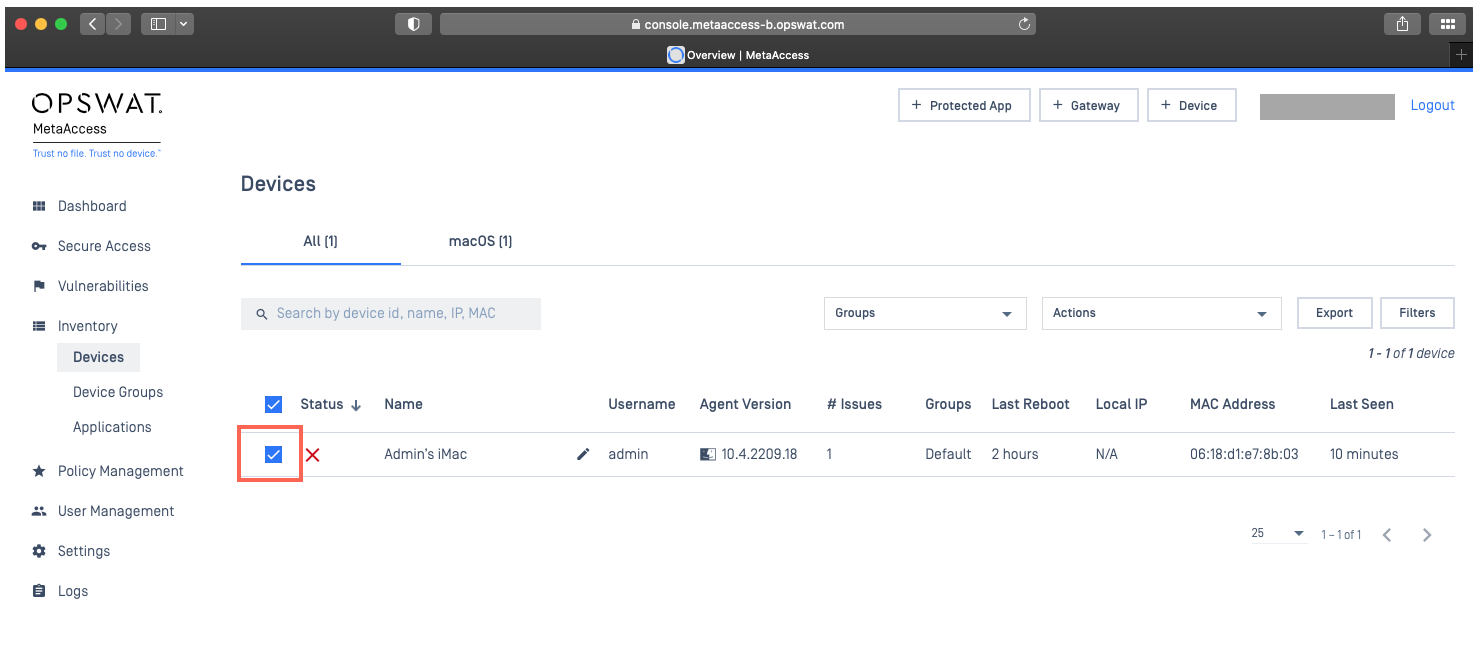Open the Groups dropdown
Viewport: 1484px width, 660px height.
point(925,313)
